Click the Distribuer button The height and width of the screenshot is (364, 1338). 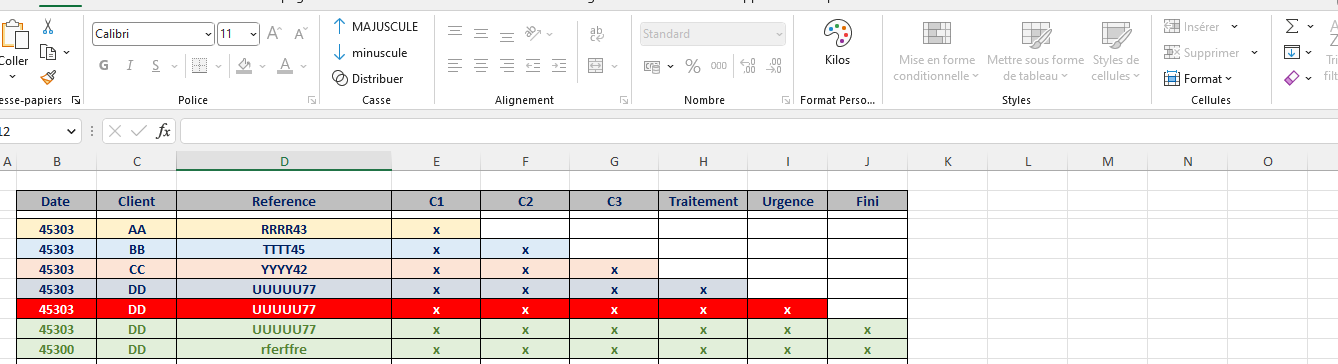pyautogui.click(x=368, y=78)
